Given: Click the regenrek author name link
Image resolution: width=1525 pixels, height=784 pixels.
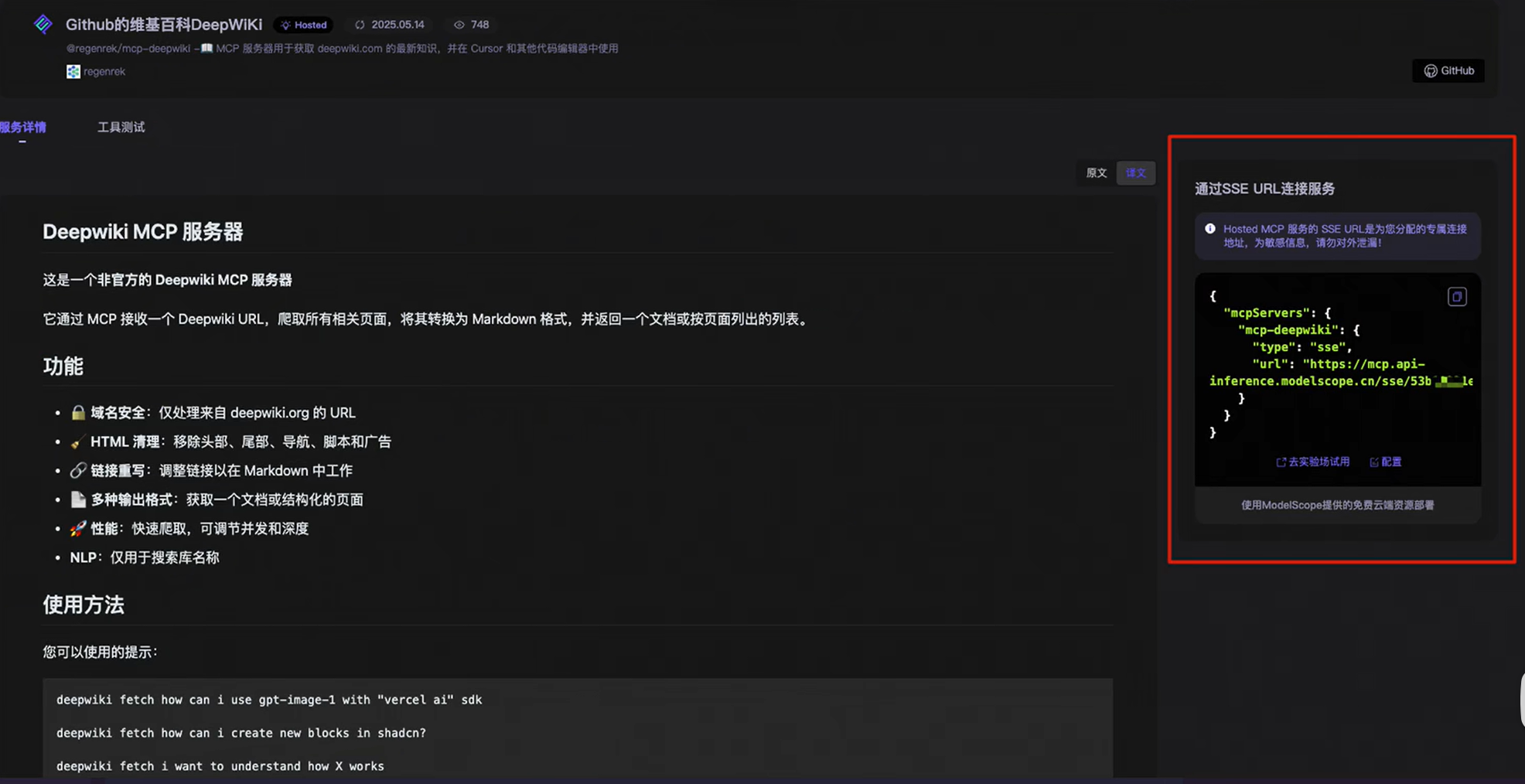Looking at the screenshot, I should (104, 71).
